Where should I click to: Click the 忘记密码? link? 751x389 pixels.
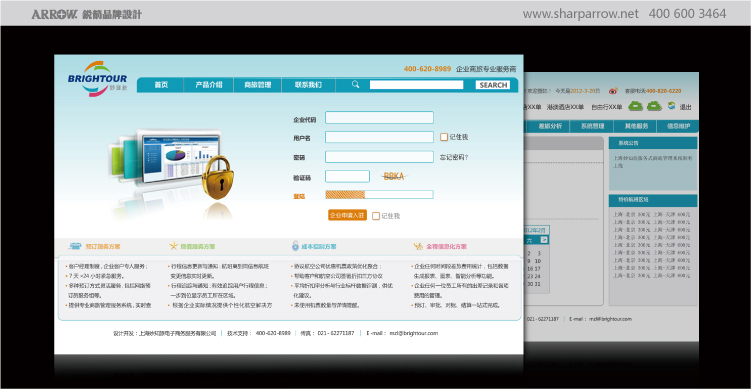pyautogui.click(x=454, y=157)
